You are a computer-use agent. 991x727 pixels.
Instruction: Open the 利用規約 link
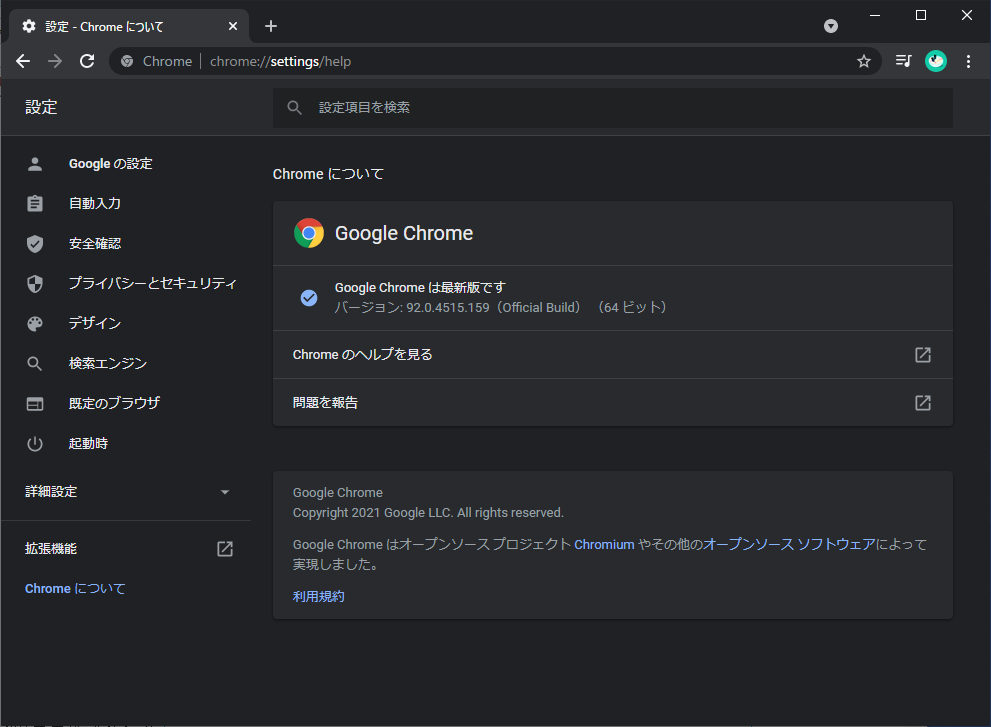[x=318, y=596]
